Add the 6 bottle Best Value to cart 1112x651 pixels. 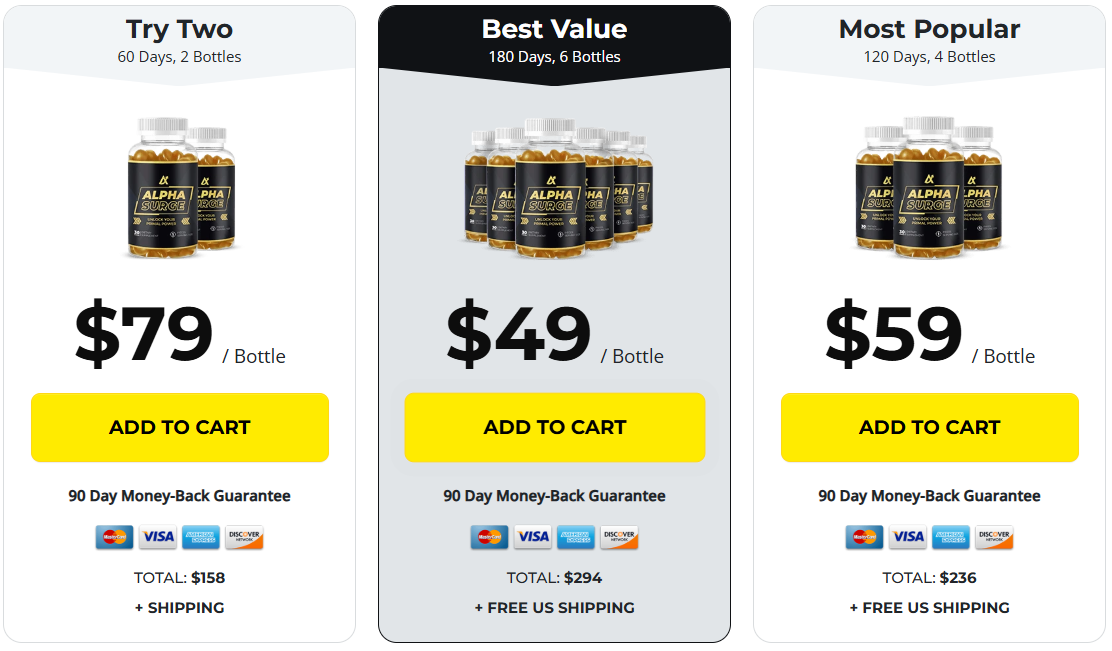coord(555,428)
